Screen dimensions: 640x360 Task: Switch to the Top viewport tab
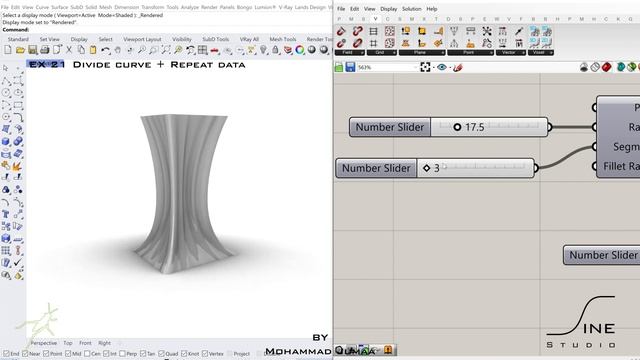68,343
